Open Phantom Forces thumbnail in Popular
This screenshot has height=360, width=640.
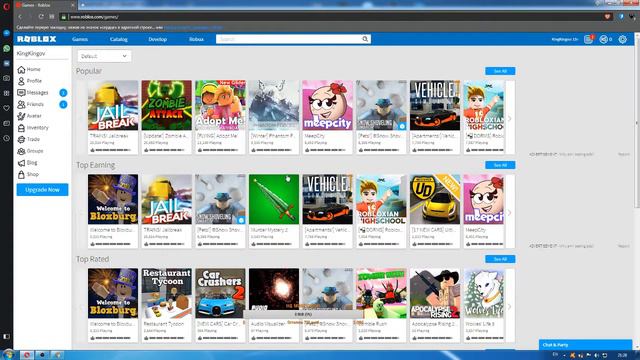pyautogui.click(x=274, y=105)
